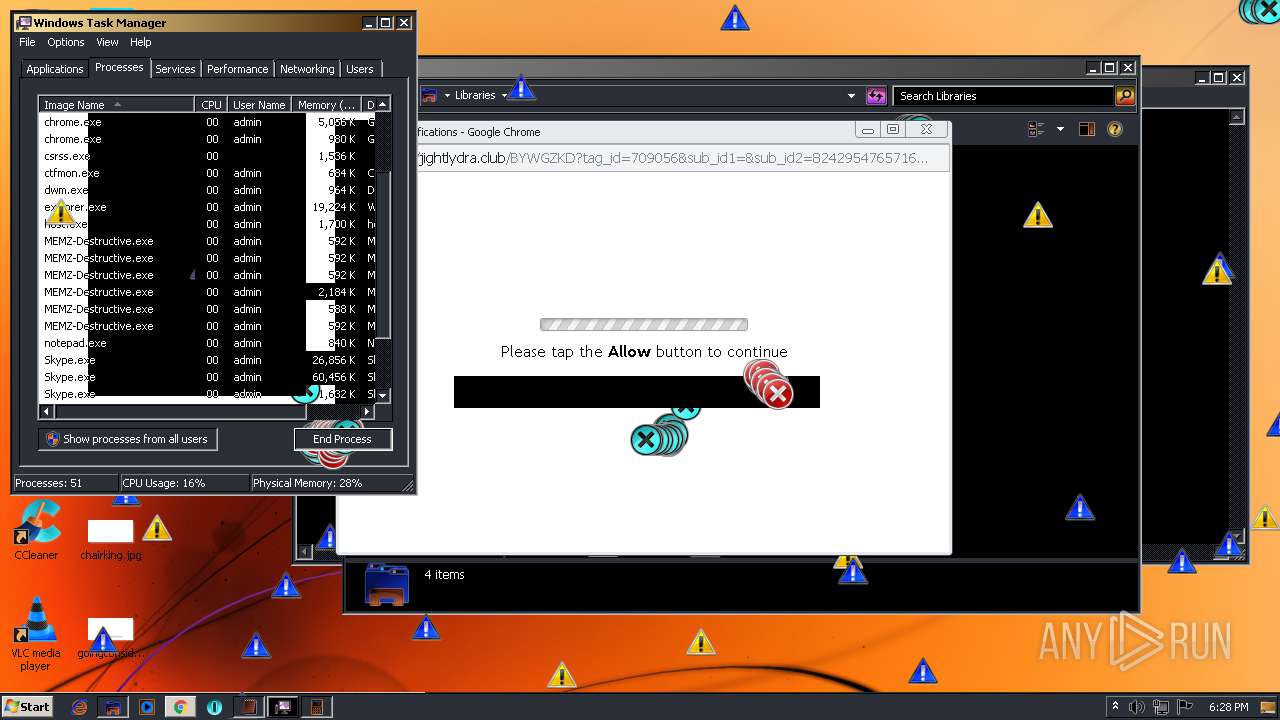
Task: Launch Windows Media Player from taskbar
Action: 147,707
